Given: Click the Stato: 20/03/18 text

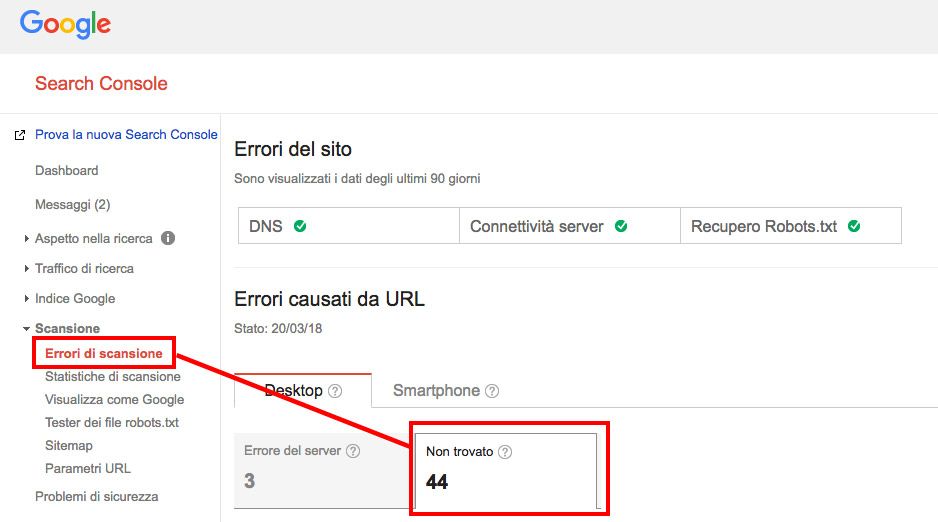Looking at the screenshot, I should pyautogui.click(x=278, y=328).
